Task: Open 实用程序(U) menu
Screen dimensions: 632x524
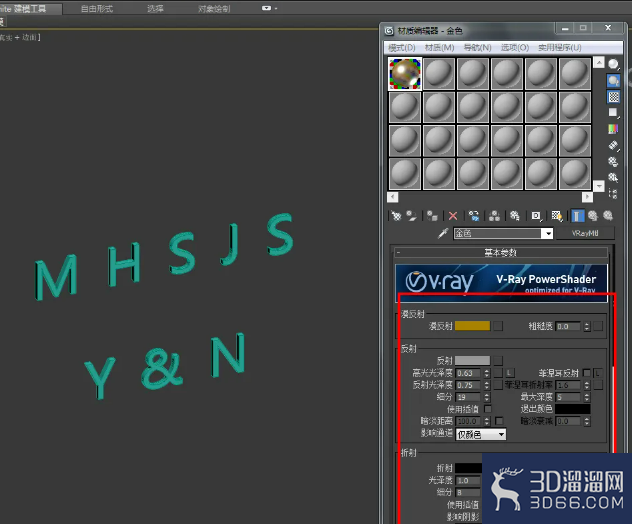Action: pos(560,48)
